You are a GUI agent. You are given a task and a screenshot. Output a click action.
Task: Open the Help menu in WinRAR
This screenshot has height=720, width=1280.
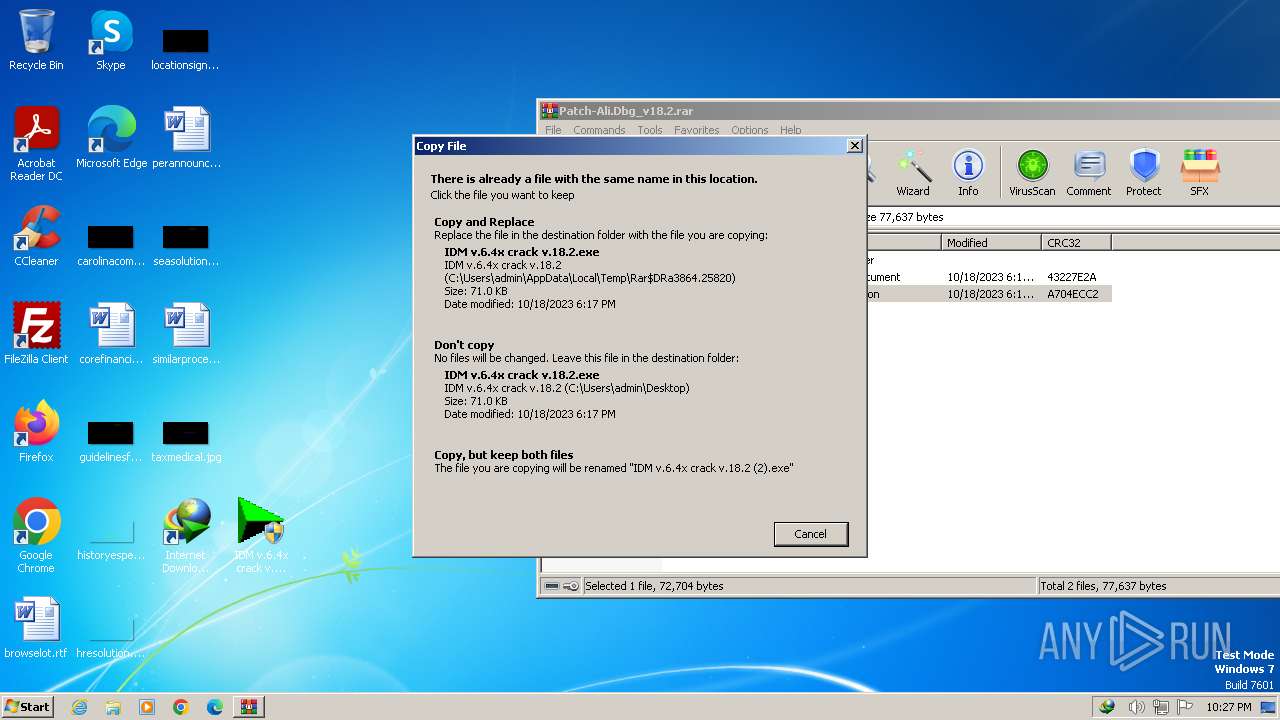click(791, 130)
